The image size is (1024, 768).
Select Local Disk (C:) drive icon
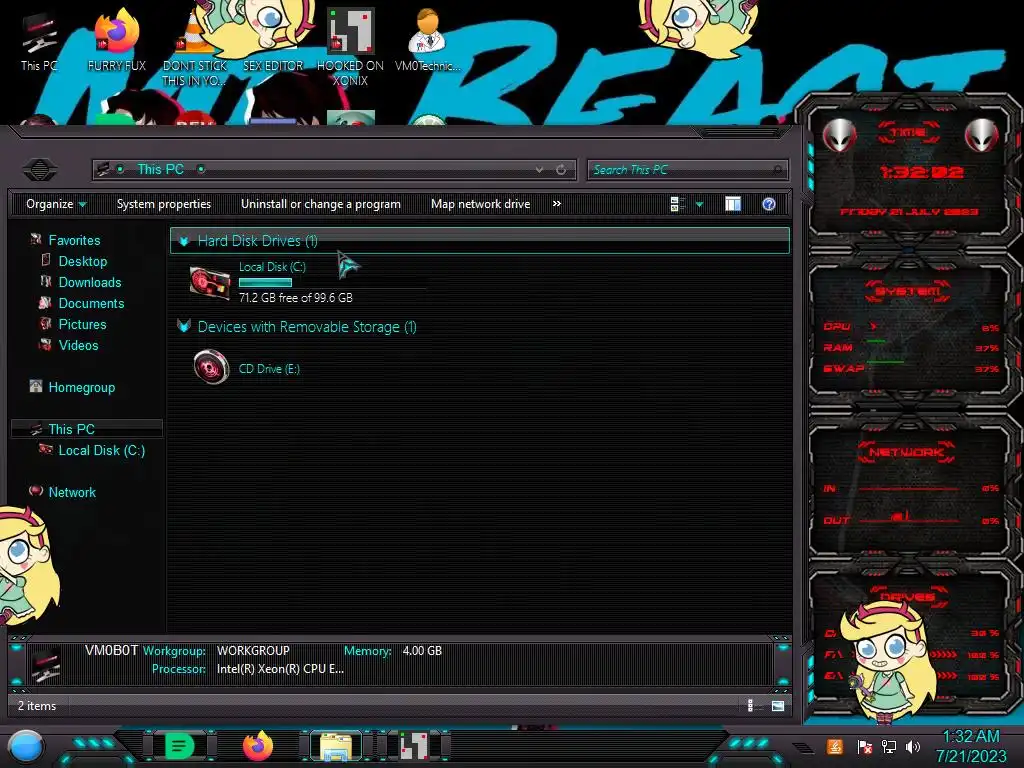click(x=210, y=282)
